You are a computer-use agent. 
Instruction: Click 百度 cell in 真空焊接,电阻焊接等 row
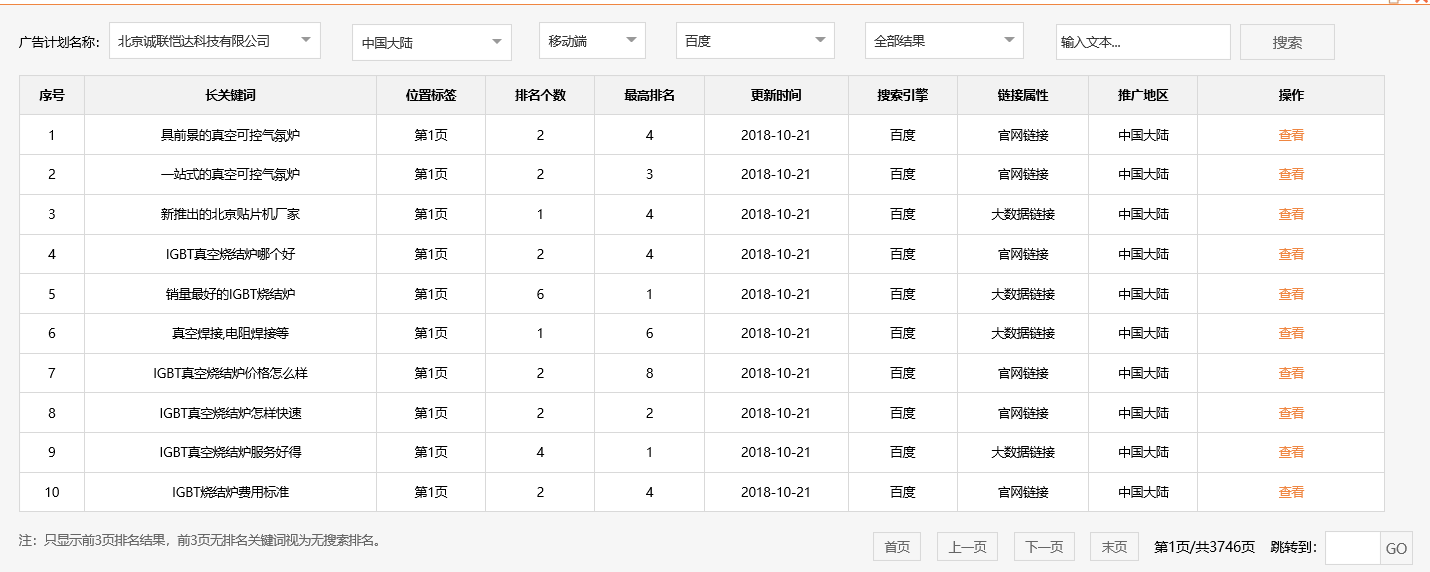coord(903,333)
